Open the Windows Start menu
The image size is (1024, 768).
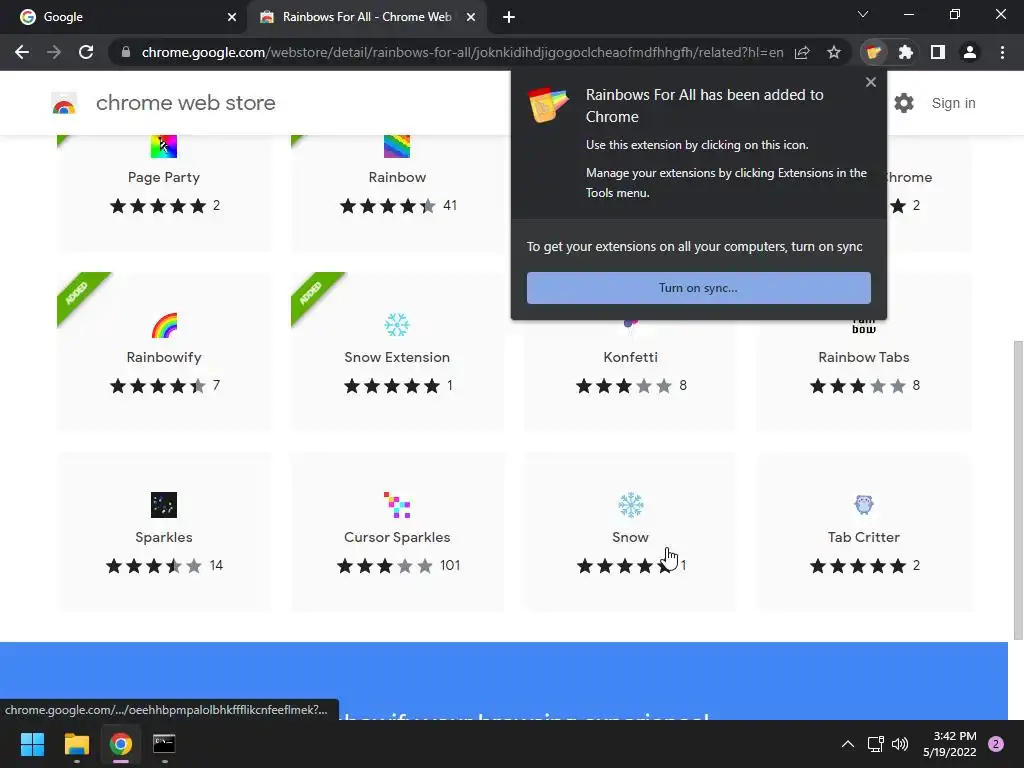[x=32, y=744]
